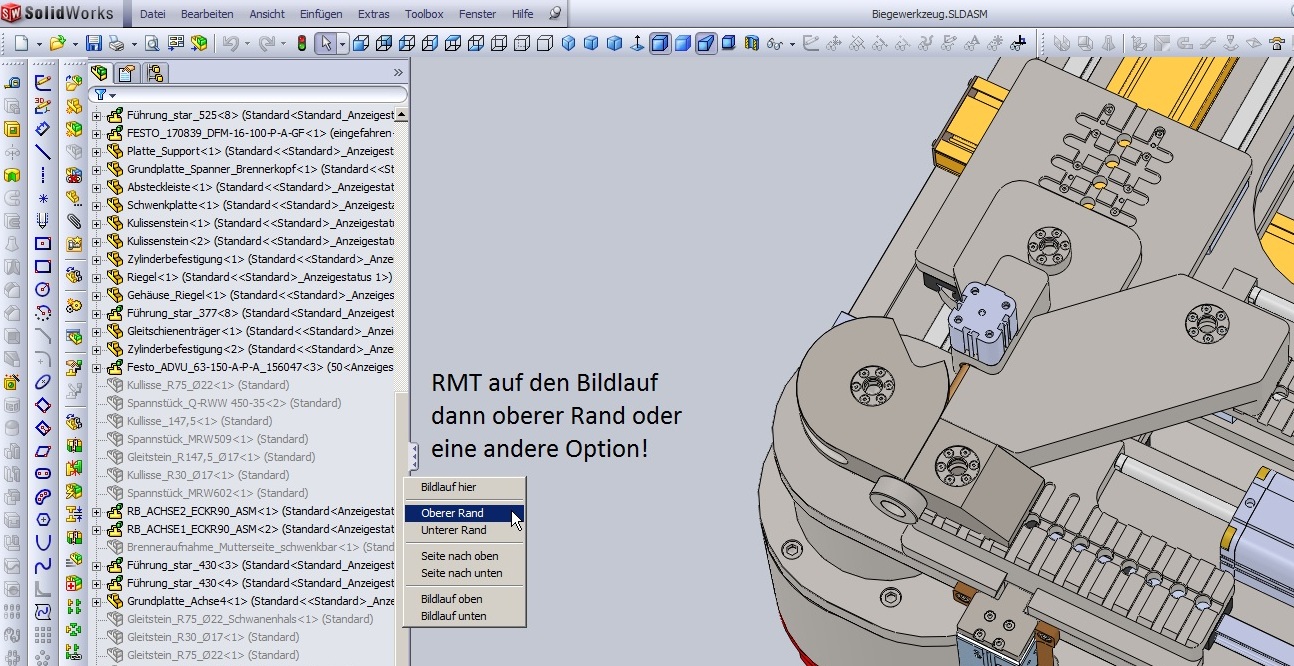Open the Toolbox menu
The image size is (1294, 666).
424,14
